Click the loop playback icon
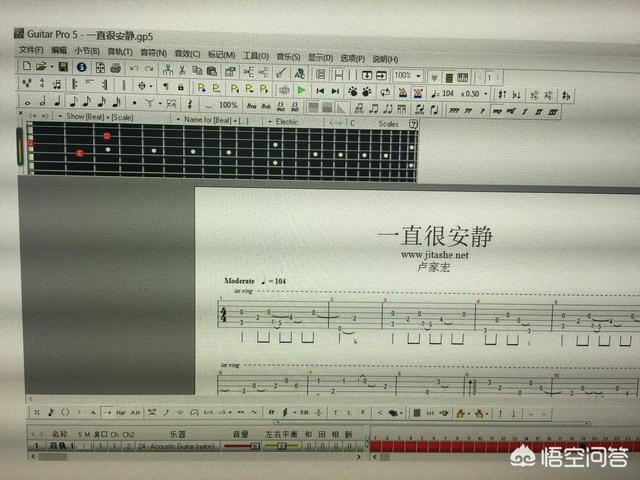The image size is (640, 480). coord(385,93)
